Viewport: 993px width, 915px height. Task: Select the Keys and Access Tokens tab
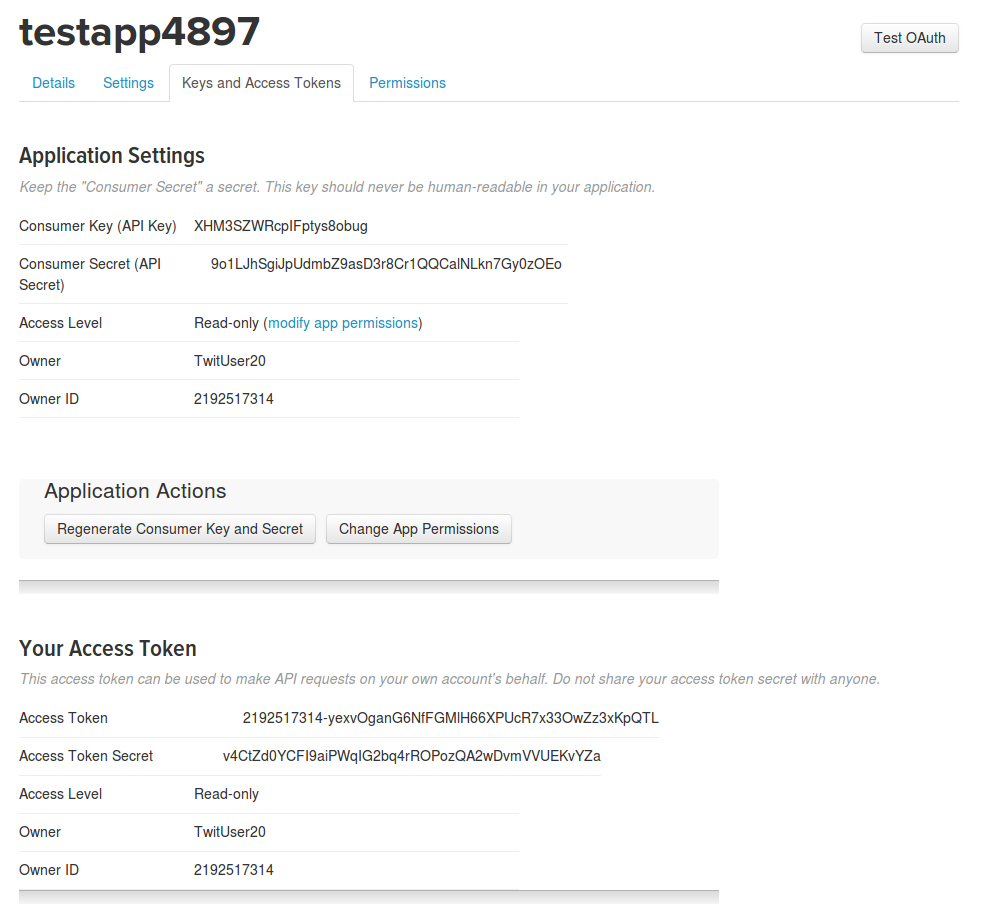(x=261, y=83)
